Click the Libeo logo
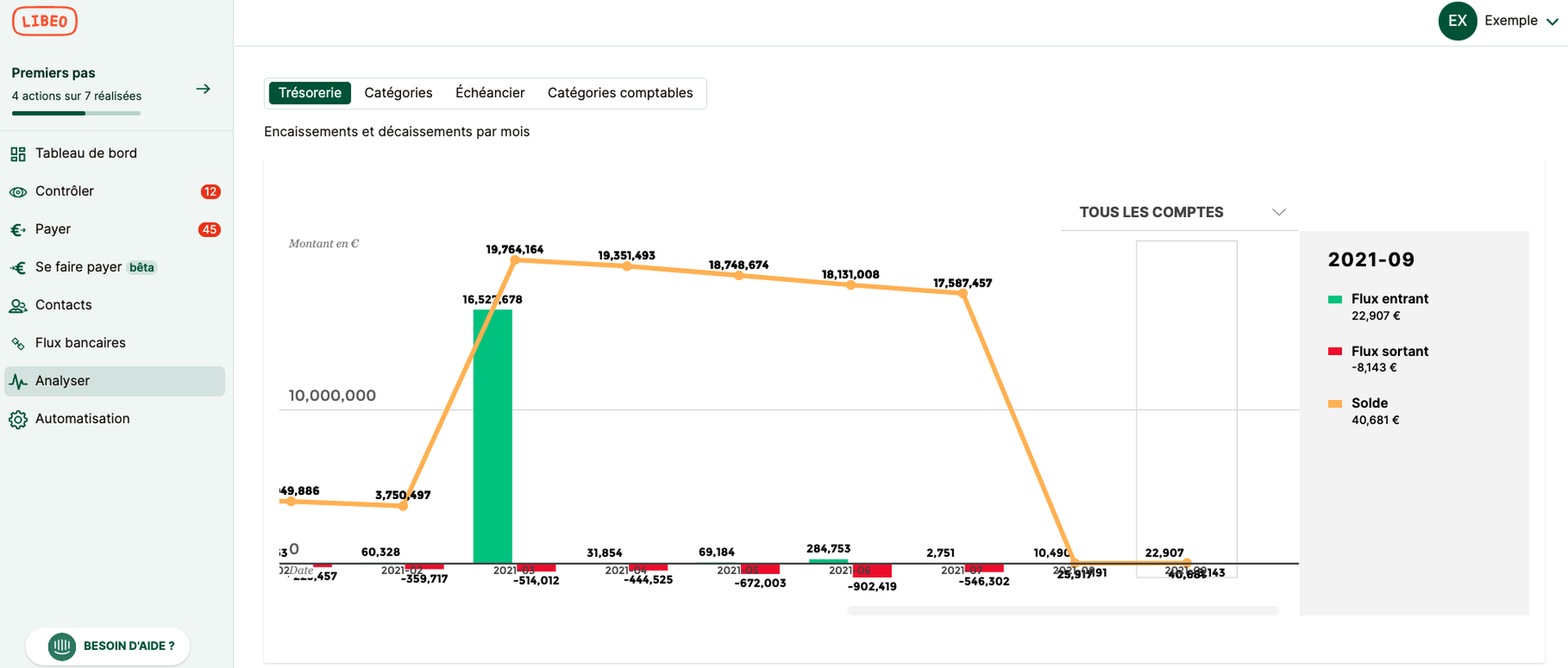1568x668 pixels. coord(45,21)
